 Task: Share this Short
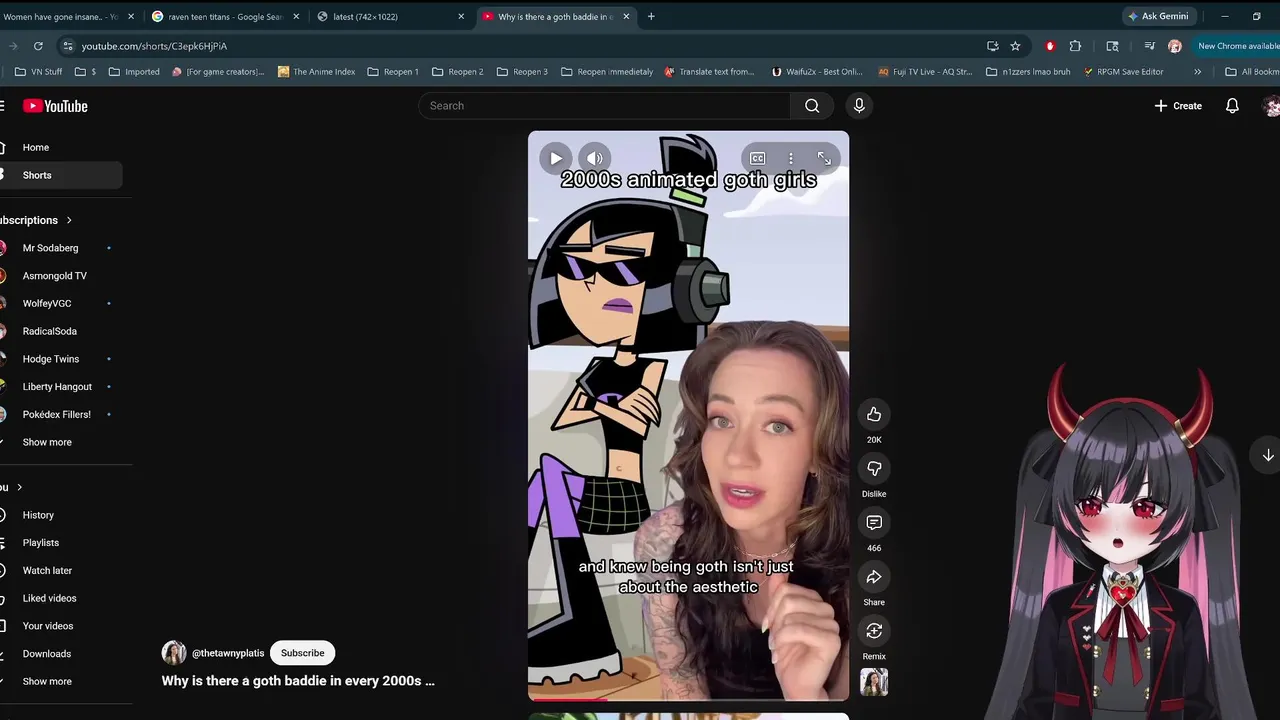click(x=874, y=576)
